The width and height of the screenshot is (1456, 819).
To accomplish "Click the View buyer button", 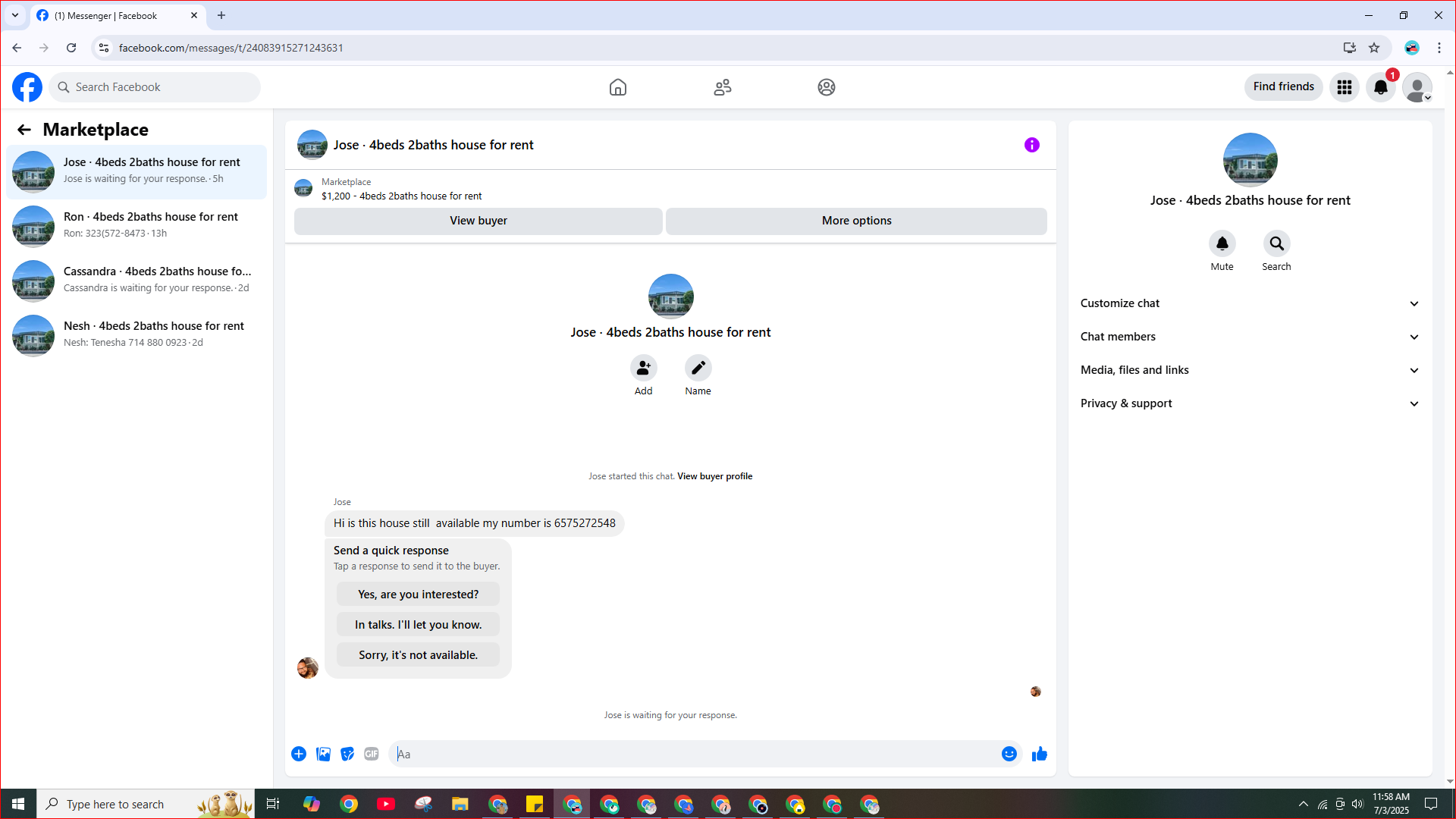I will pyautogui.click(x=479, y=221).
